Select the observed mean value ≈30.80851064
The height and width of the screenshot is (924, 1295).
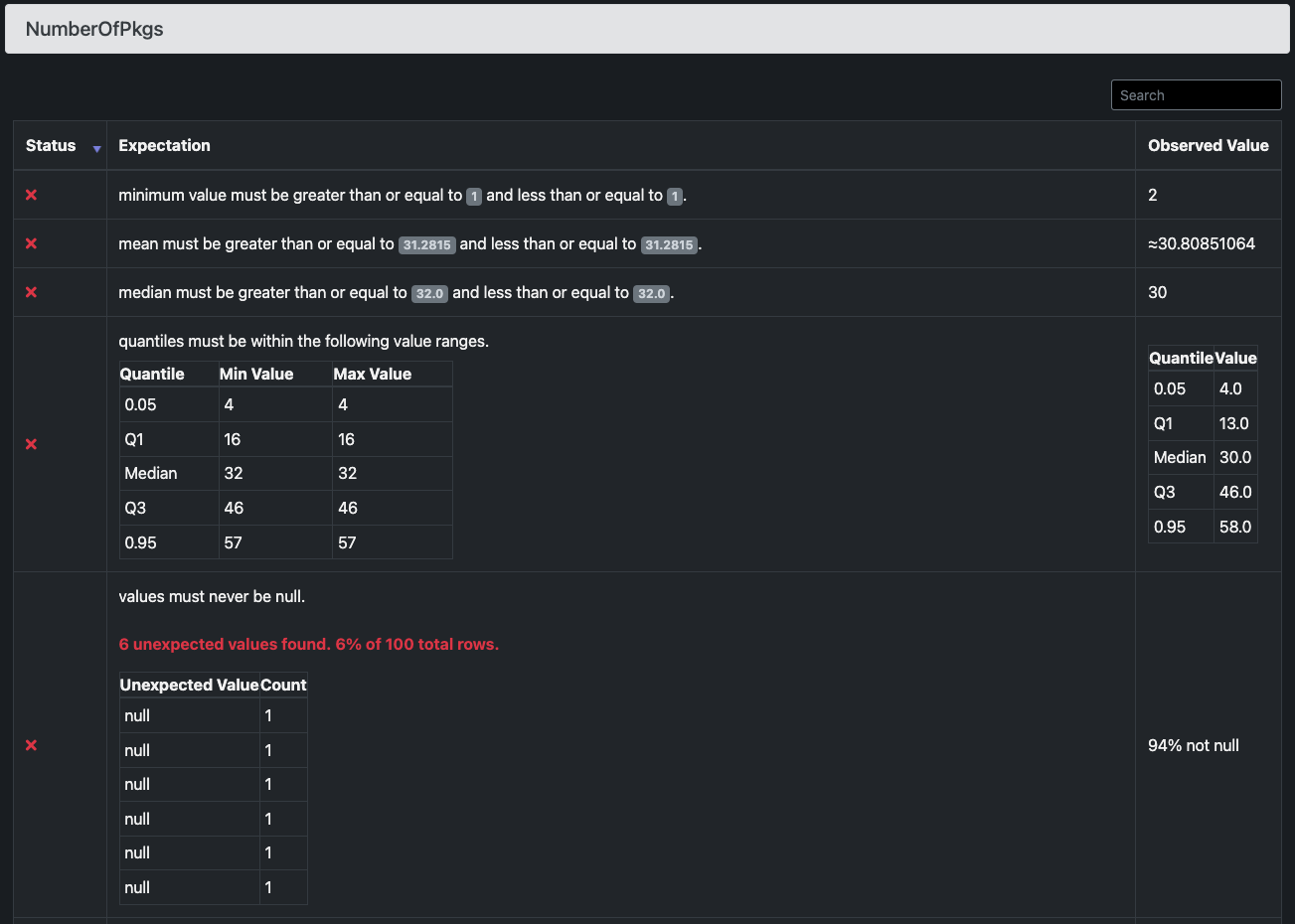coord(1201,243)
